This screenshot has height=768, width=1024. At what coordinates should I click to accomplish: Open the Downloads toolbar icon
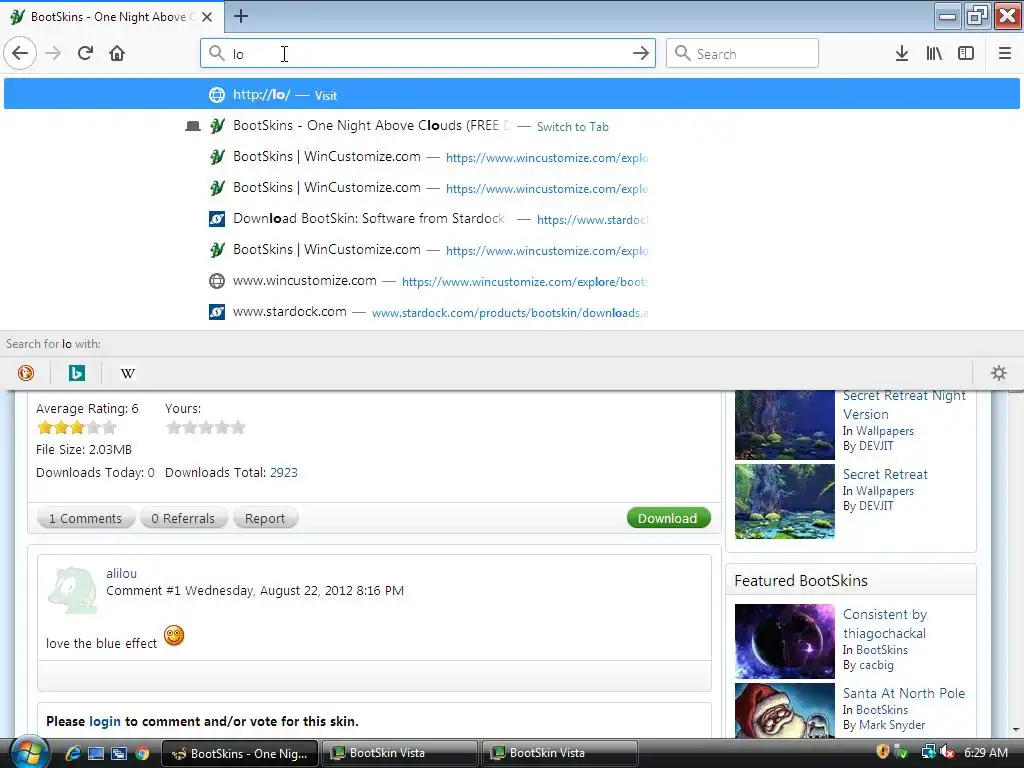tap(901, 53)
